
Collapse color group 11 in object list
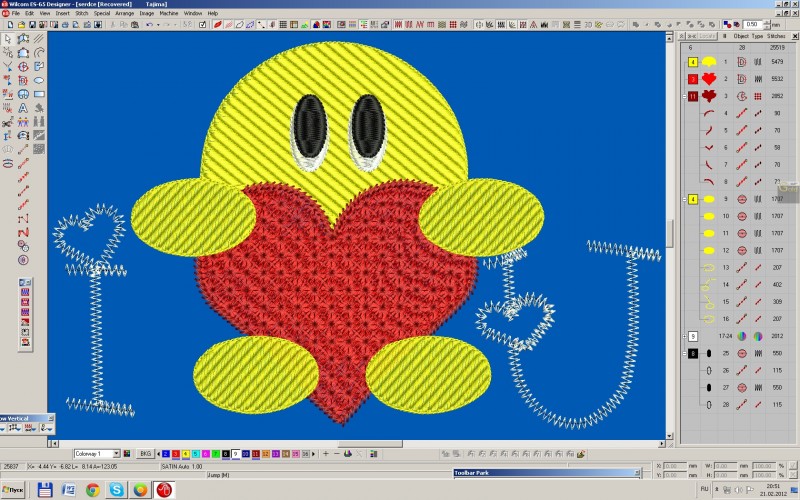click(x=684, y=96)
